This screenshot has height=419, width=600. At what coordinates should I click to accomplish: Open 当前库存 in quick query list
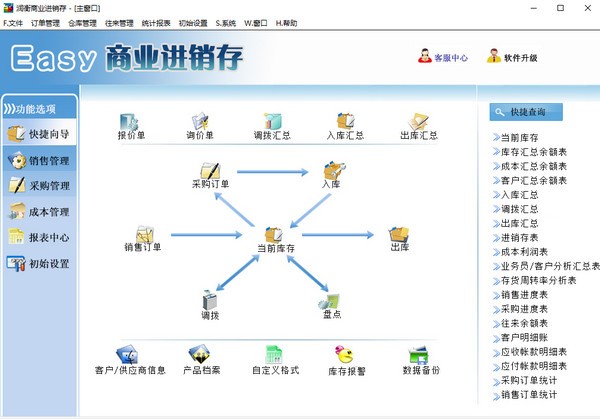click(x=515, y=137)
